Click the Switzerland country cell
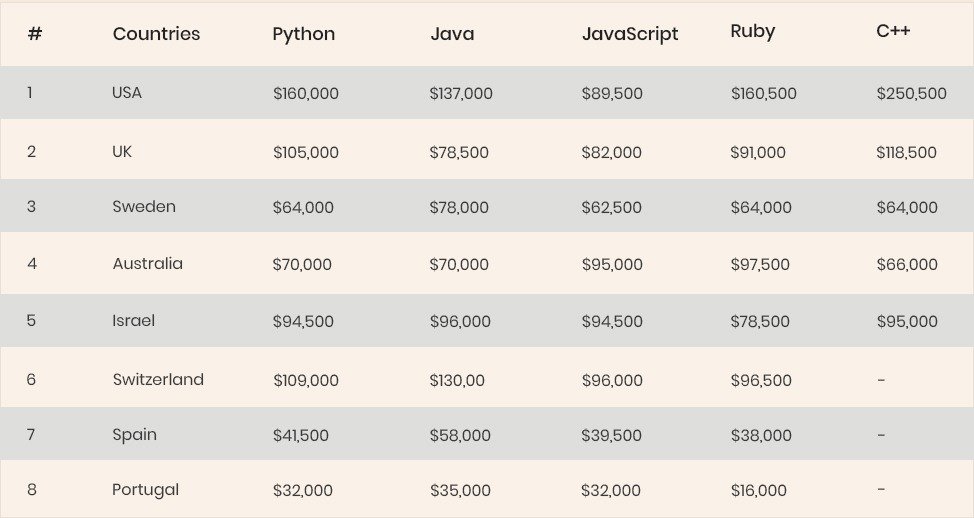Viewport: 974px width, 518px height. 158,379
